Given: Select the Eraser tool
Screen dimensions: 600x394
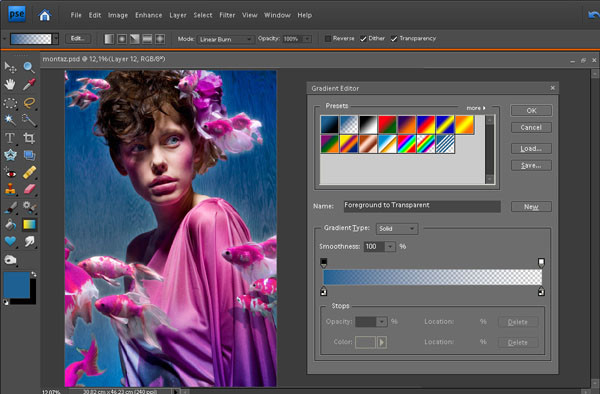Looking at the screenshot, I should (x=29, y=189).
